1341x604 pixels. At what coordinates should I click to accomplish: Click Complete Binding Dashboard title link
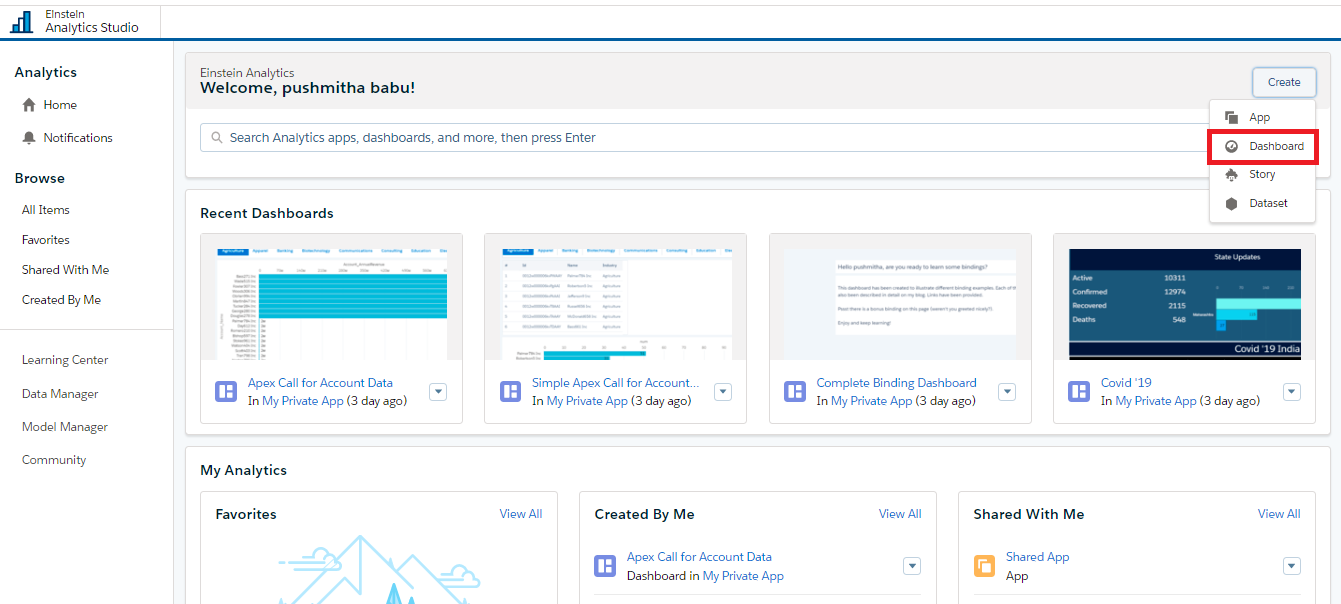(897, 383)
